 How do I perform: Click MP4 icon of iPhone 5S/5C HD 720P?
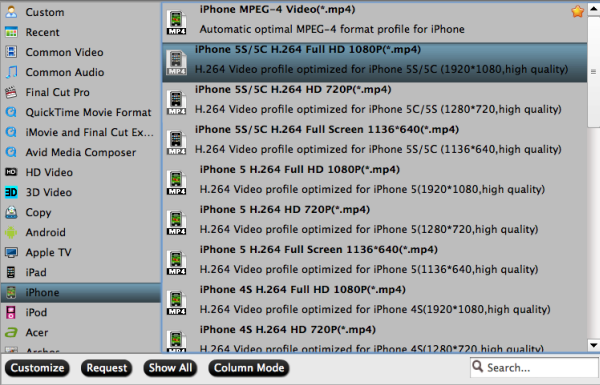(x=176, y=103)
